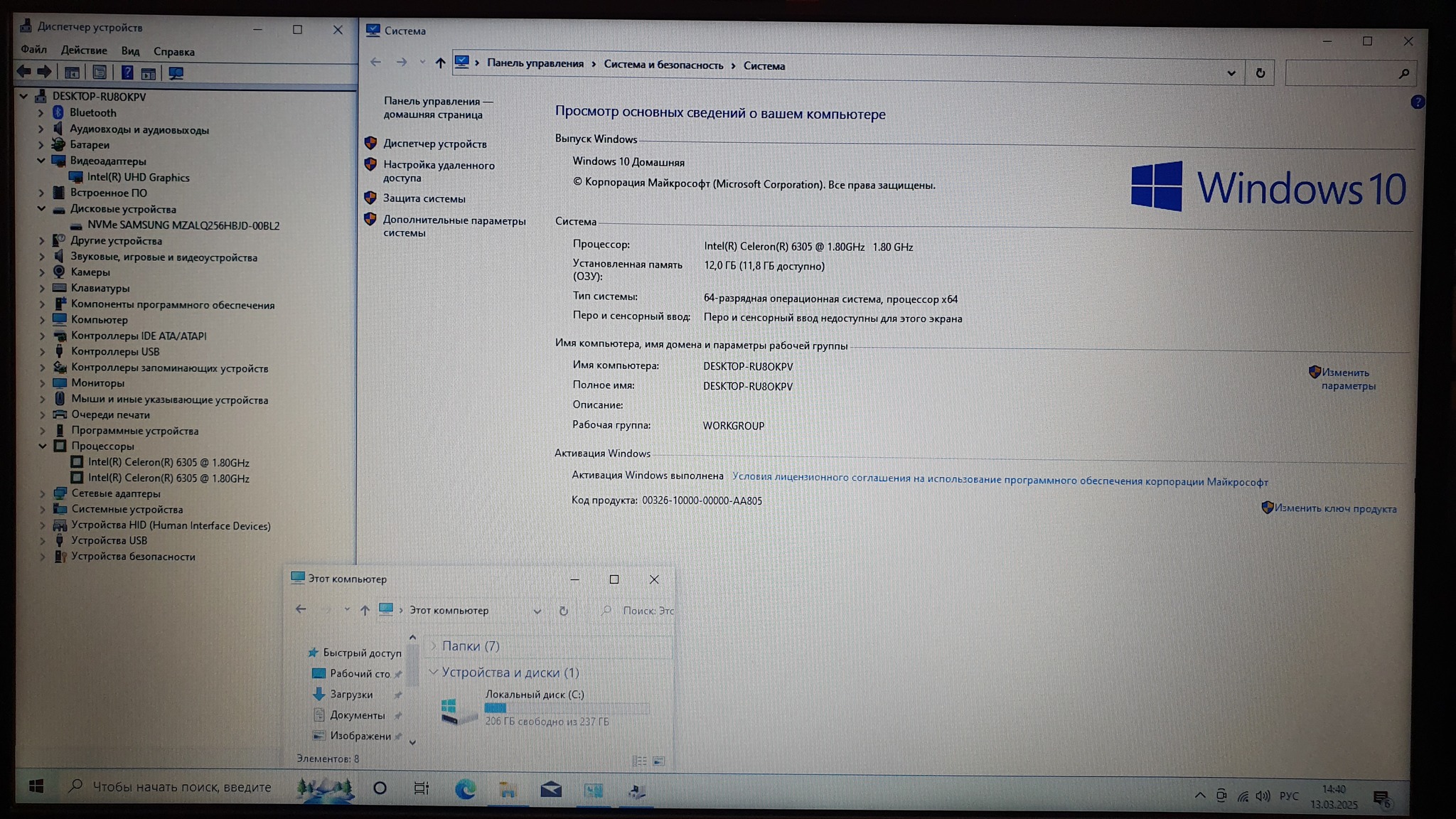
Task: Click the Help icon in Device Manager toolbar
Action: 127,73
